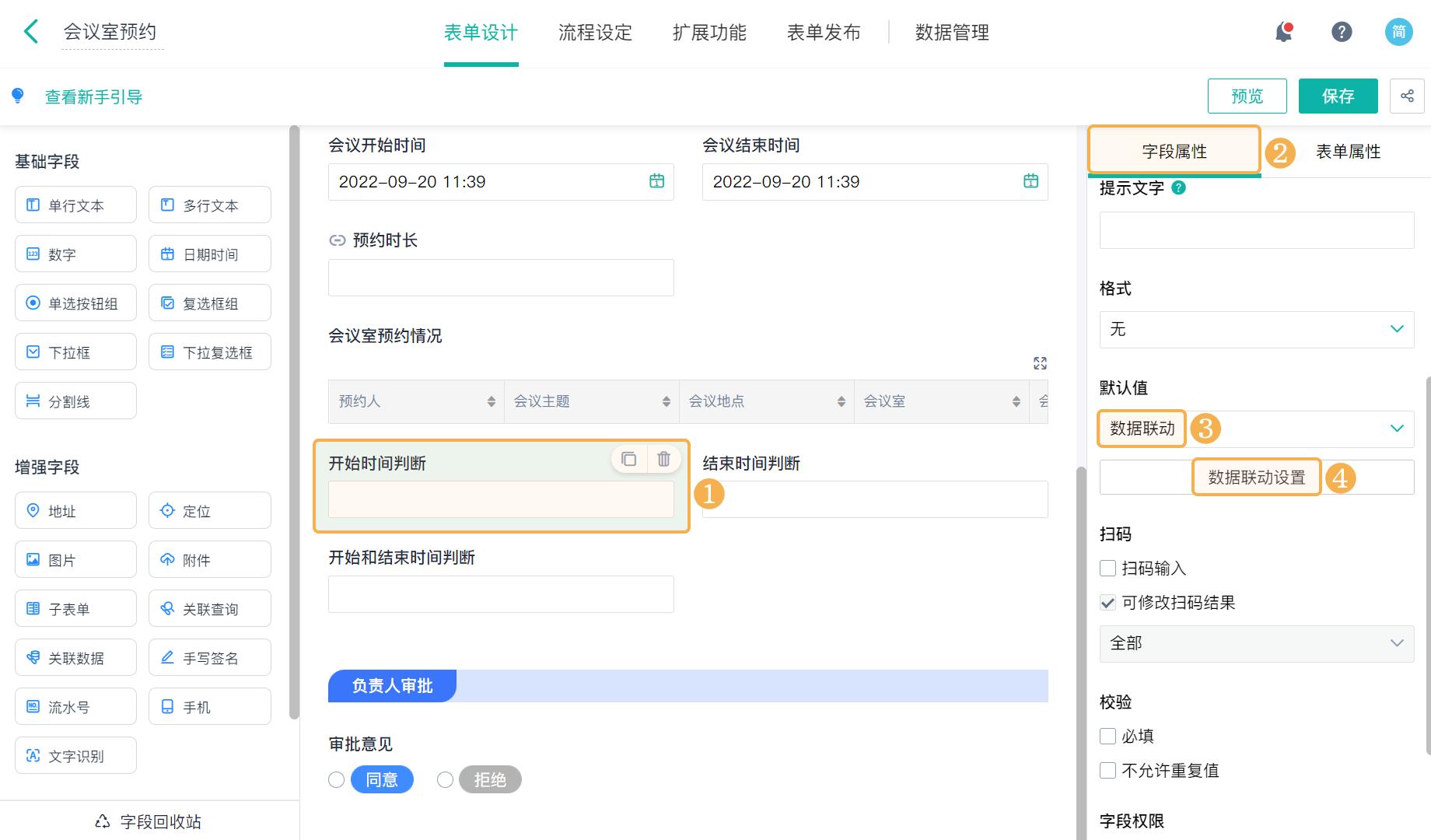Uncheck 可修改扫码结果
This screenshot has height=840, width=1431.
(x=1107, y=602)
